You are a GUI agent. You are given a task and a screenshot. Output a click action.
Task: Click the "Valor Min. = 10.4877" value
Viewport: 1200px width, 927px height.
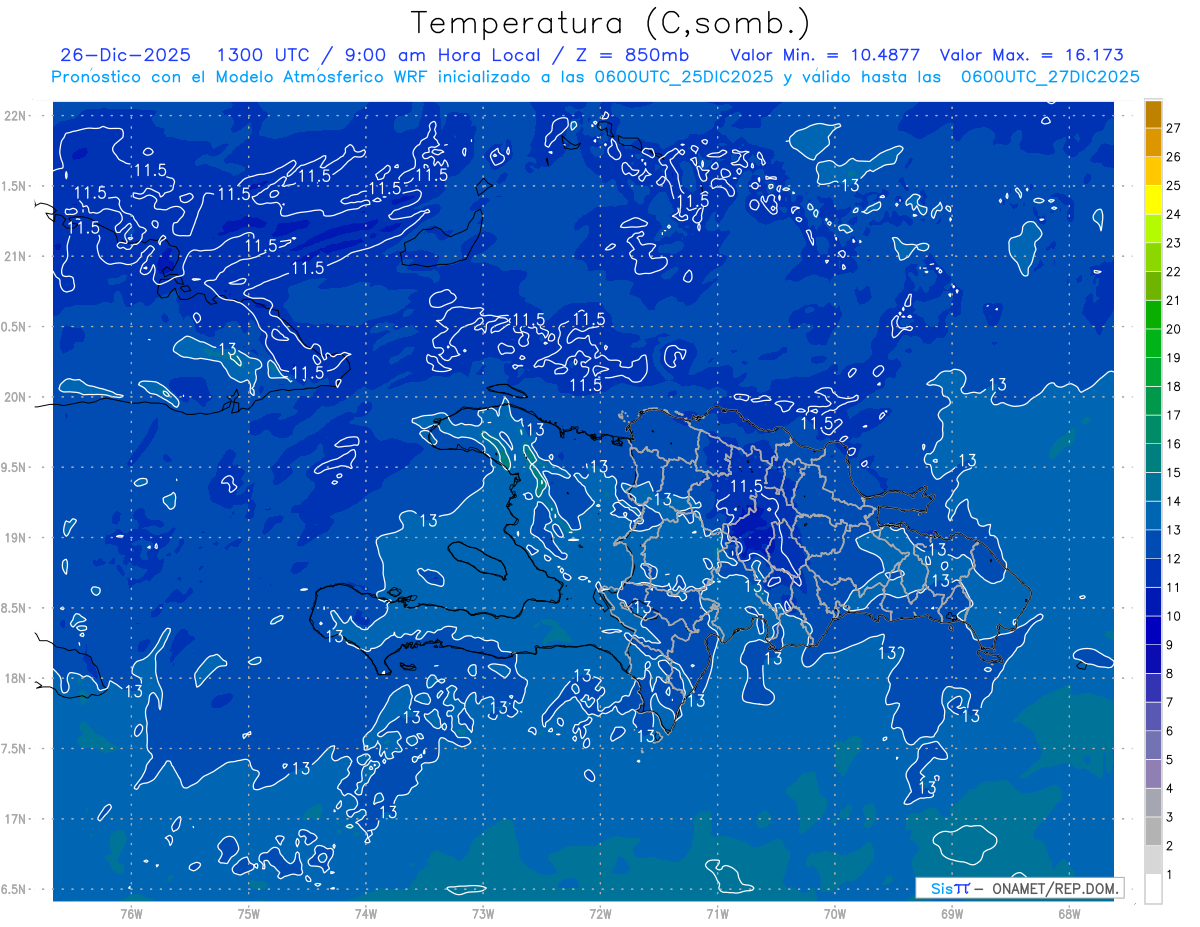coord(824,56)
